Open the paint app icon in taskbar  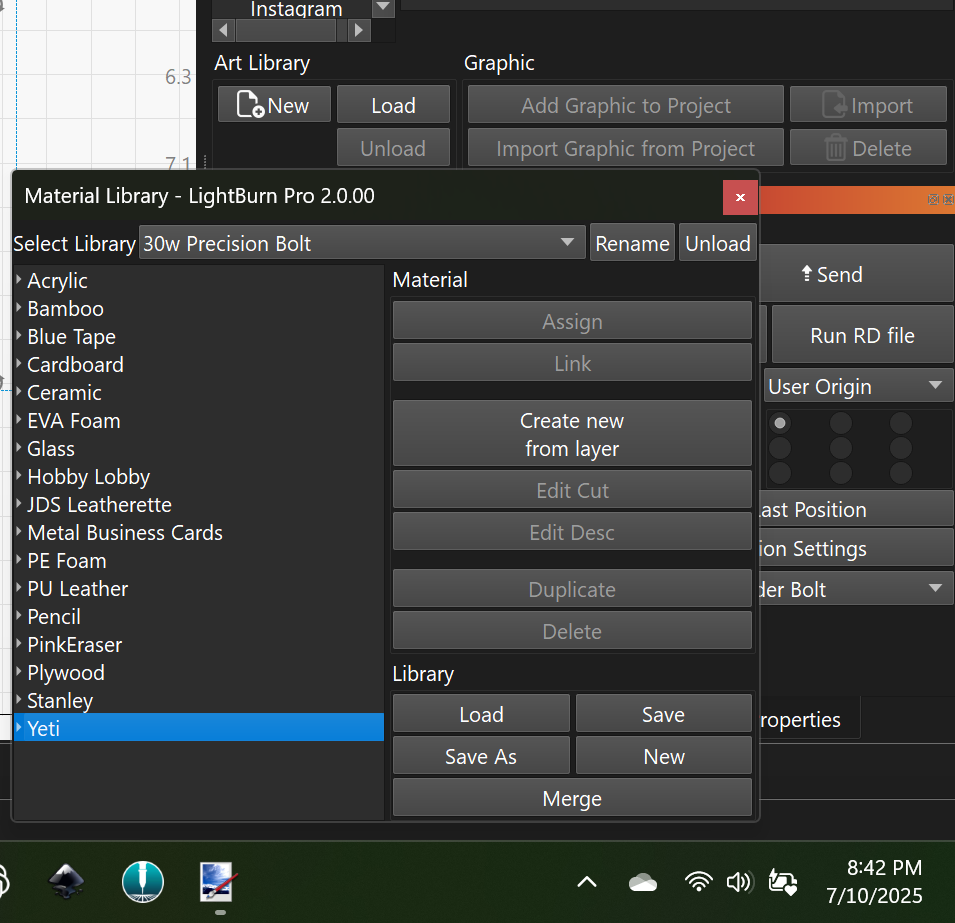218,882
